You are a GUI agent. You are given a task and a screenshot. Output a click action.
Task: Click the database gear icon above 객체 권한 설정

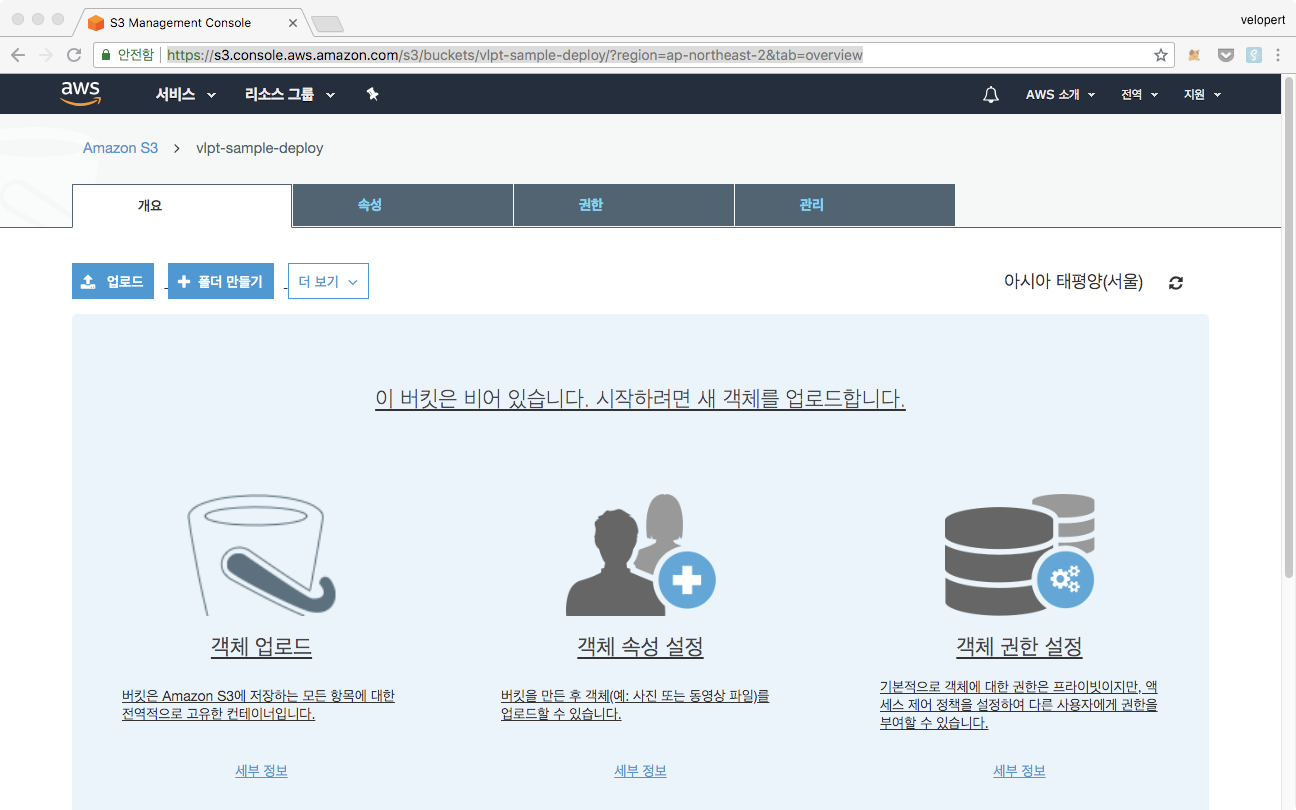1019,554
